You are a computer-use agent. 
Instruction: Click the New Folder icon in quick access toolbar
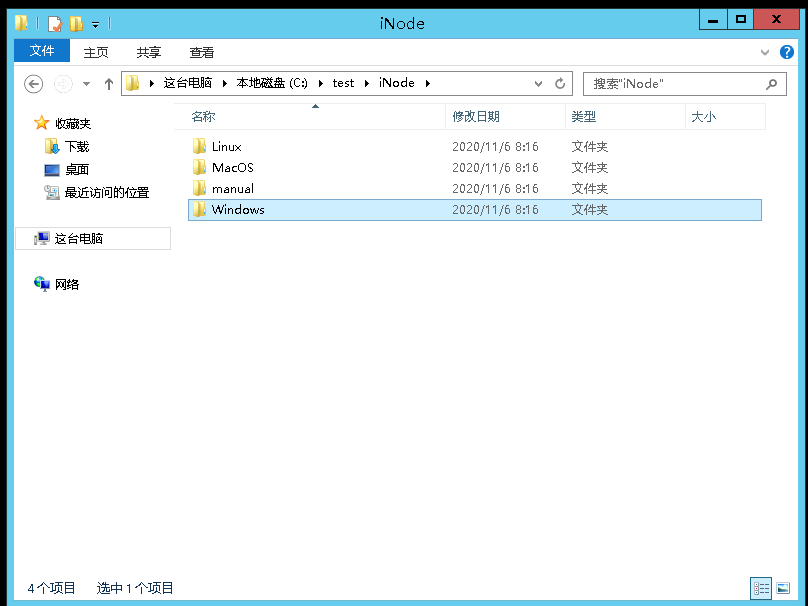tap(76, 24)
